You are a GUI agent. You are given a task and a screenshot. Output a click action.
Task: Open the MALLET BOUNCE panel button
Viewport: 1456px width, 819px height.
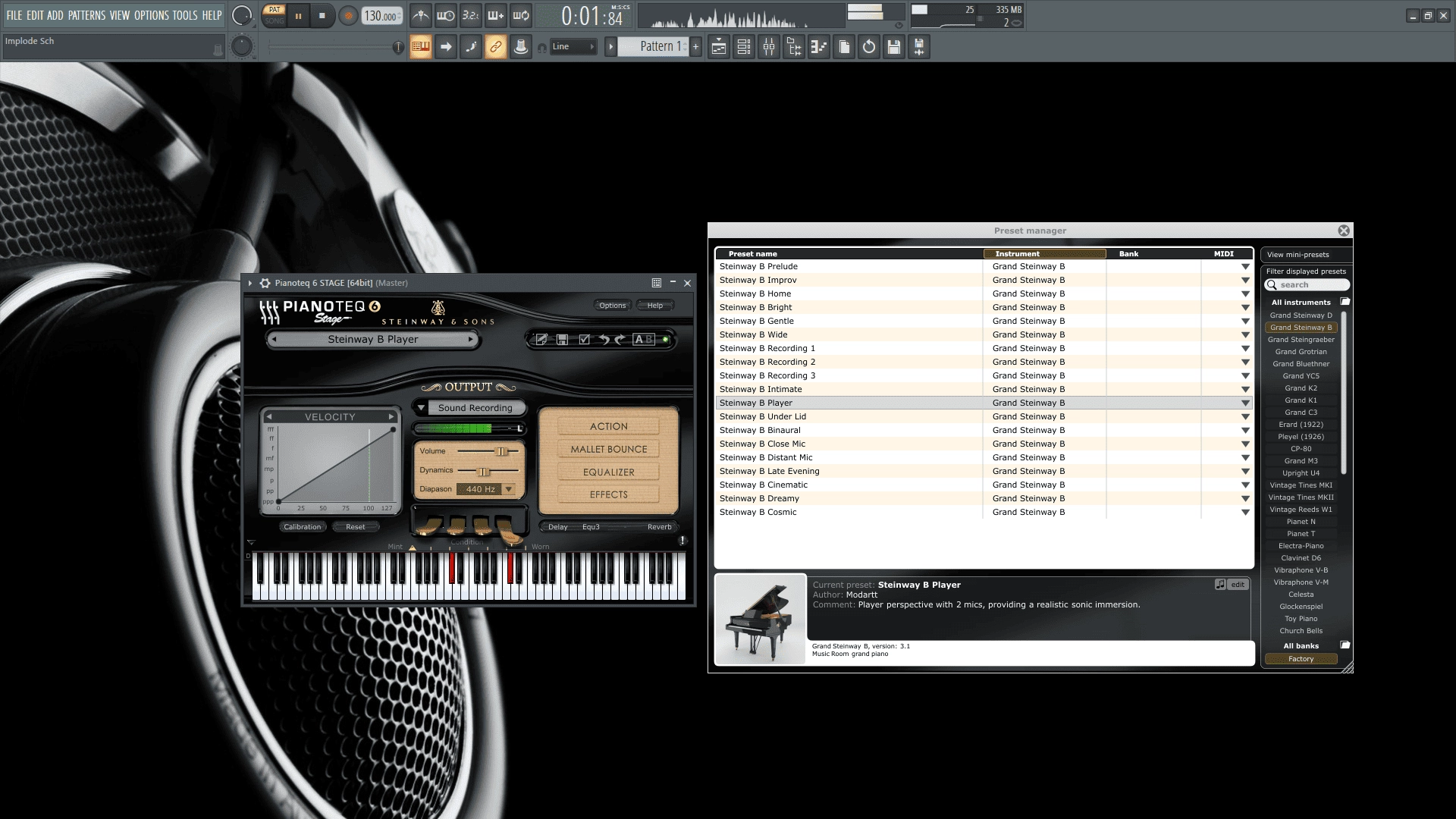(x=609, y=450)
